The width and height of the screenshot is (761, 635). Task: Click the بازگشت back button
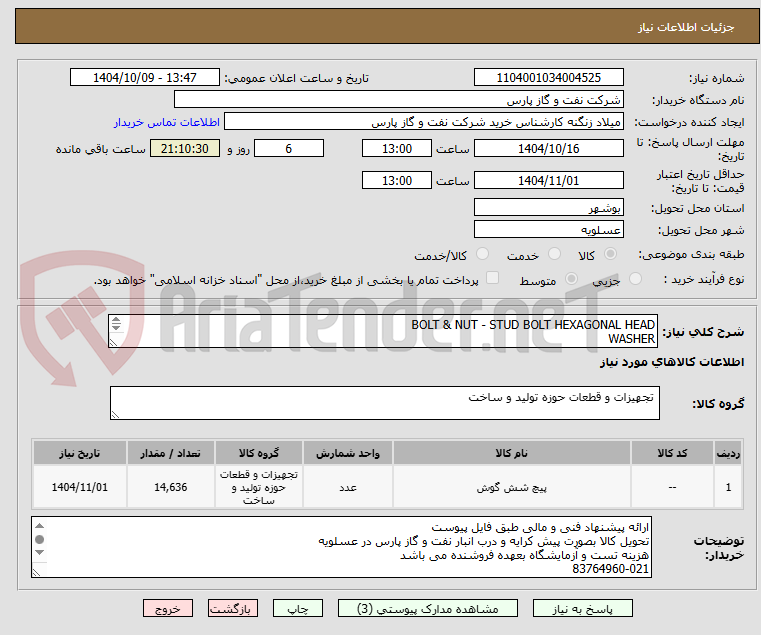click(x=232, y=608)
